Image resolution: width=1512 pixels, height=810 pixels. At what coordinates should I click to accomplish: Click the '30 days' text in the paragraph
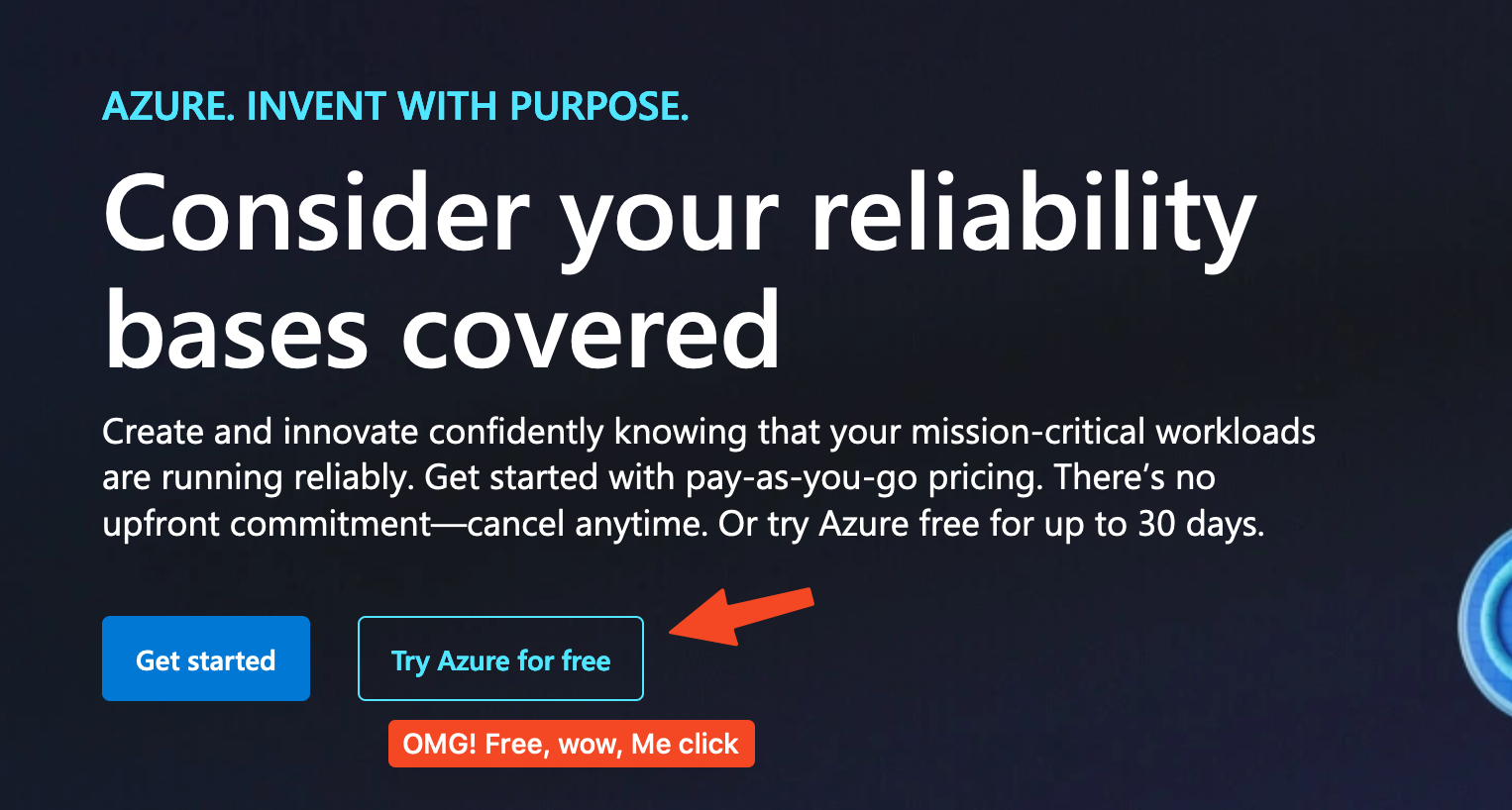1199,523
